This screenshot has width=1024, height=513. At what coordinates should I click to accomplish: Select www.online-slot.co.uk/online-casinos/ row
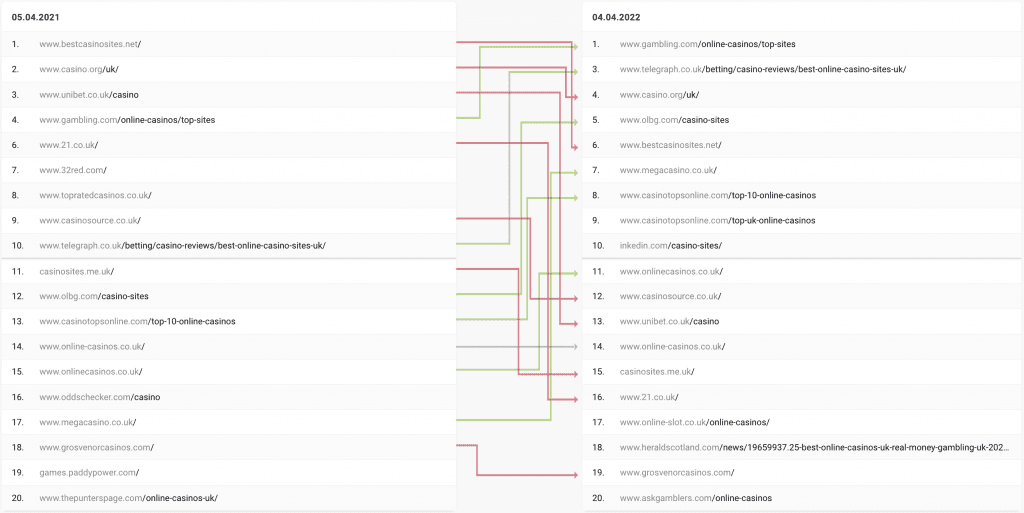[x=803, y=422]
